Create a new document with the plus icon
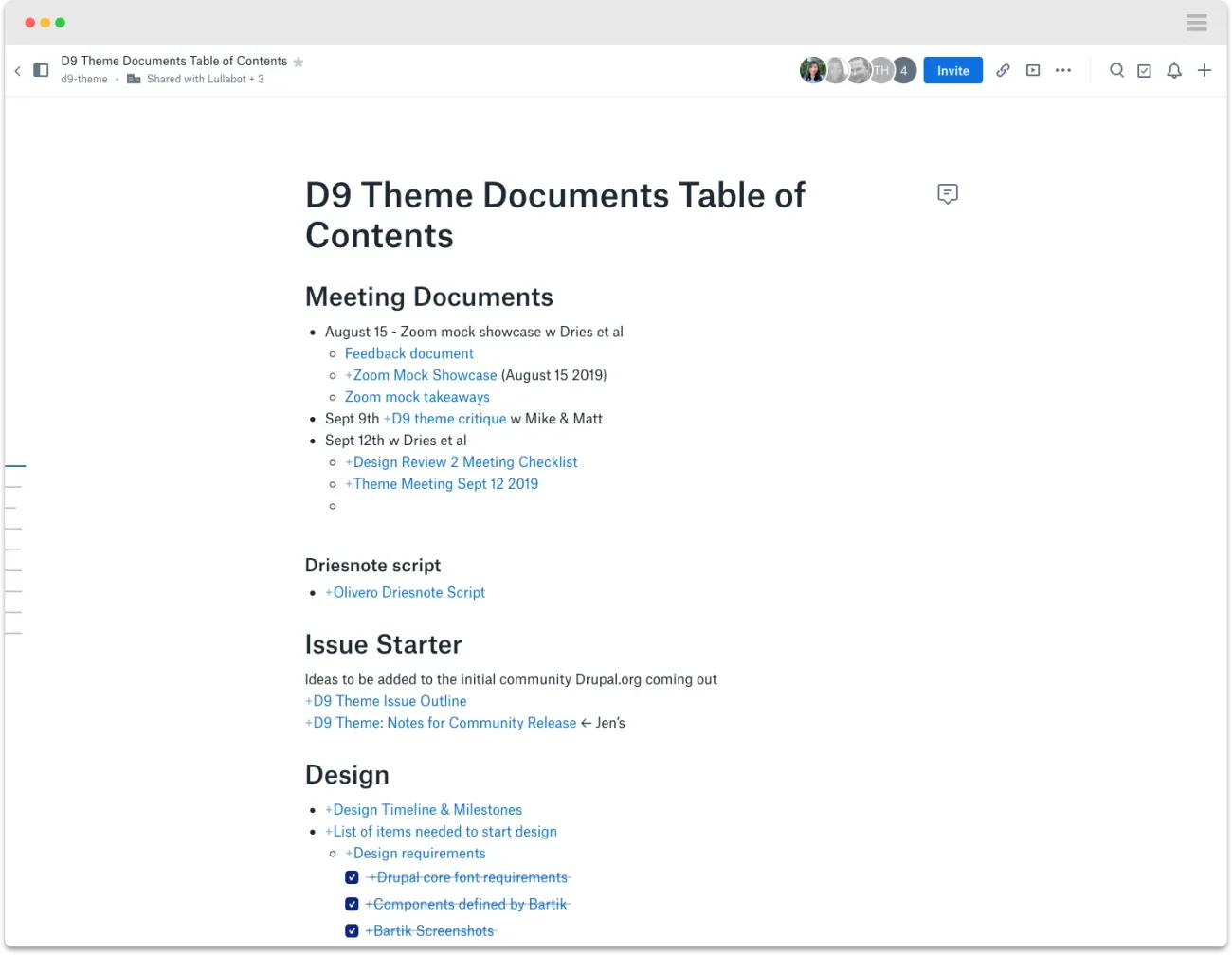1232x955 pixels. click(x=1204, y=70)
